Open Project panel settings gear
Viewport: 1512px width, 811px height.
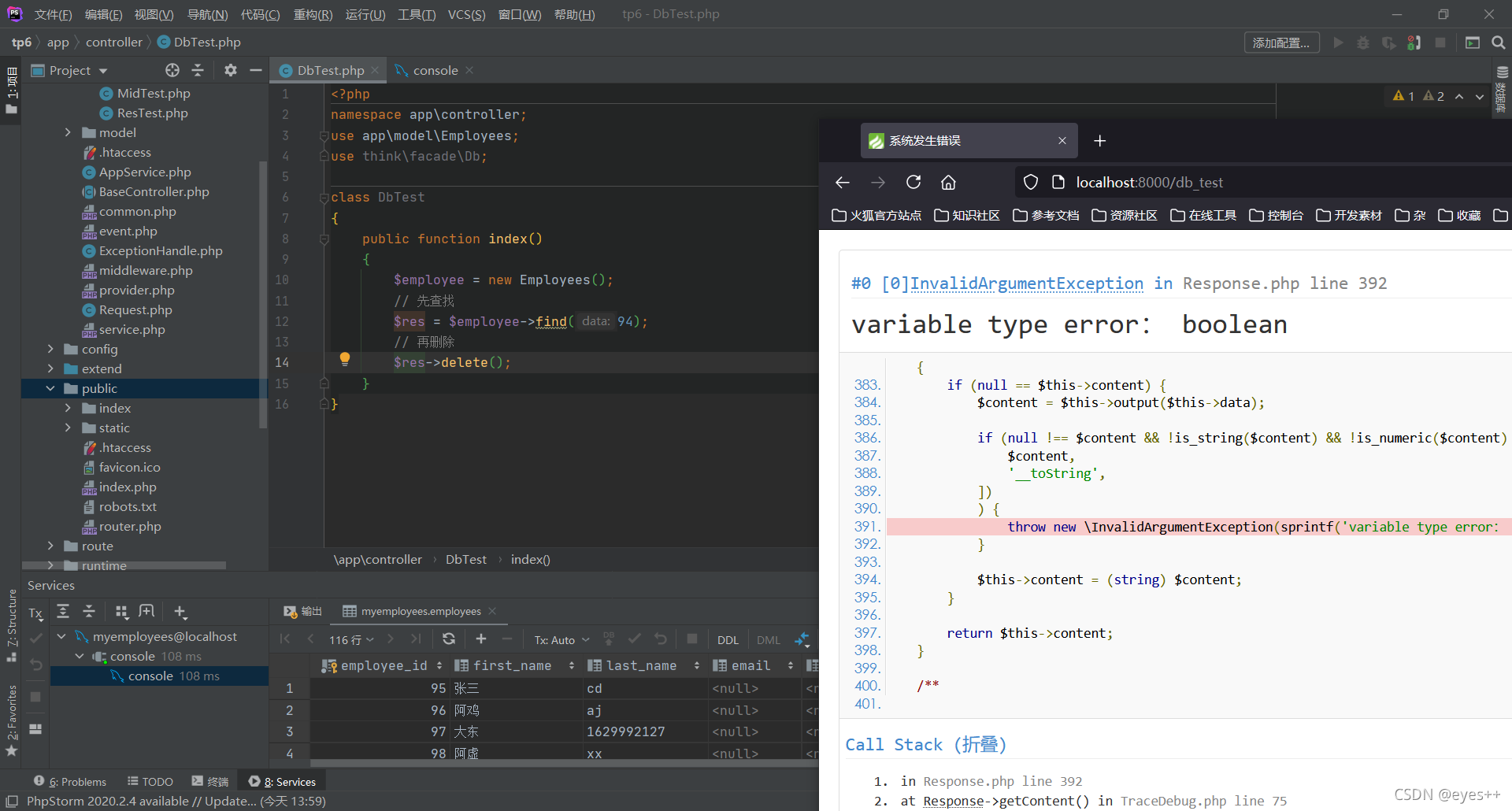tap(230, 70)
